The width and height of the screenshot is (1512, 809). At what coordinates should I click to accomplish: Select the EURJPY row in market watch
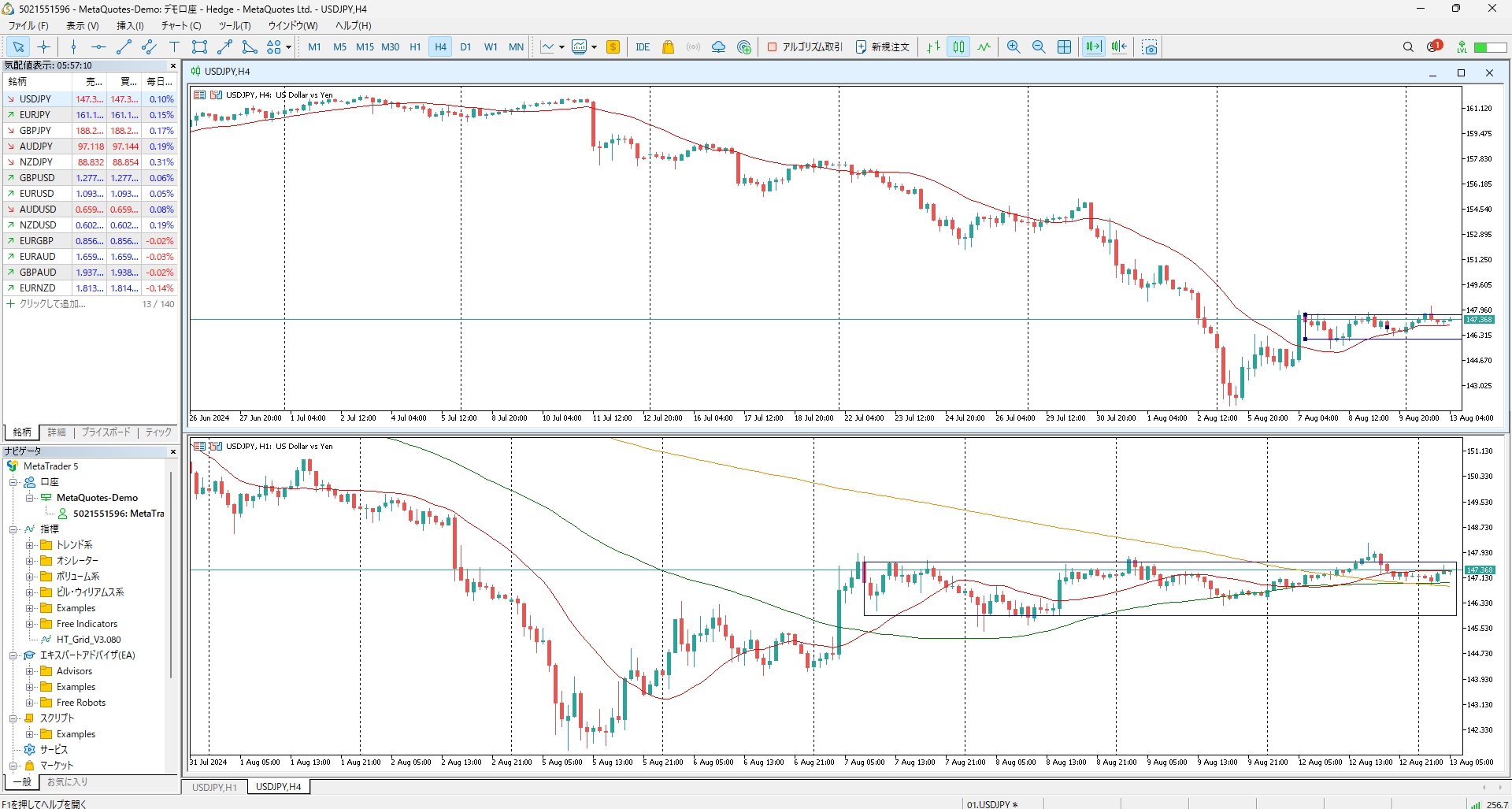click(x=35, y=115)
